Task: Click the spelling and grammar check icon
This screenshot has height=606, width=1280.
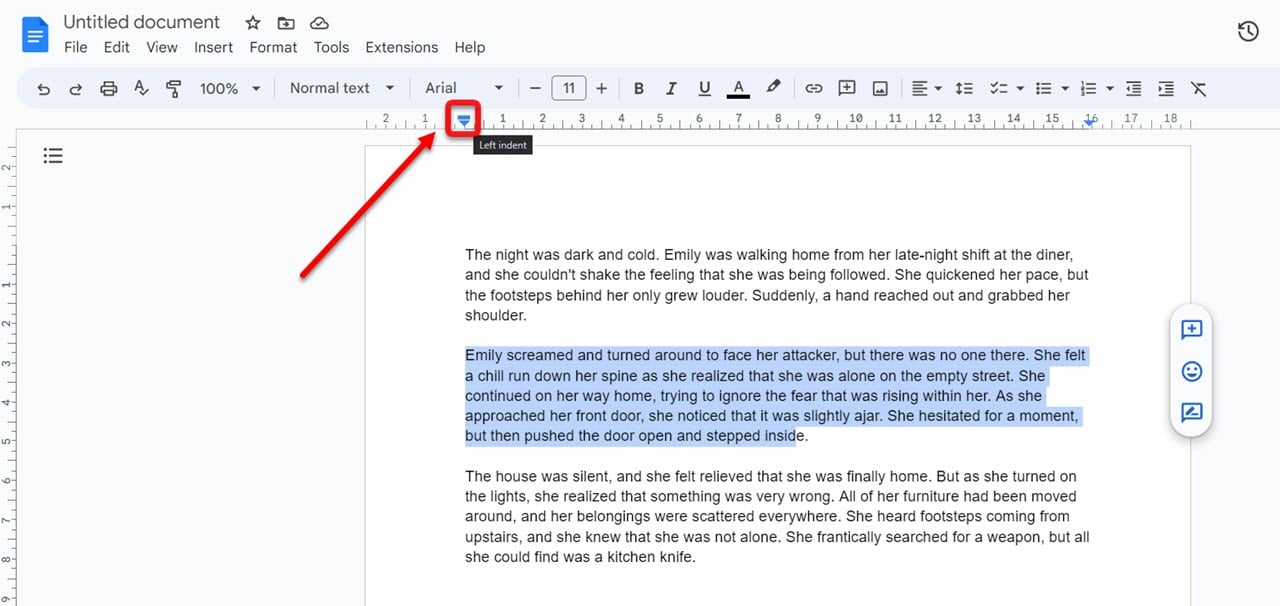Action: pos(141,88)
